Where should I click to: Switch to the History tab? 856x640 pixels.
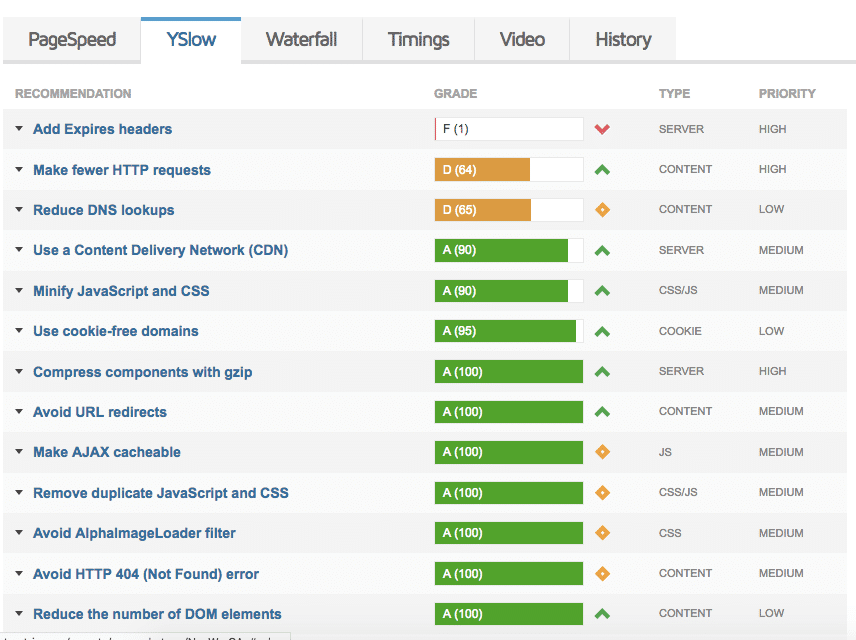click(623, 39)
